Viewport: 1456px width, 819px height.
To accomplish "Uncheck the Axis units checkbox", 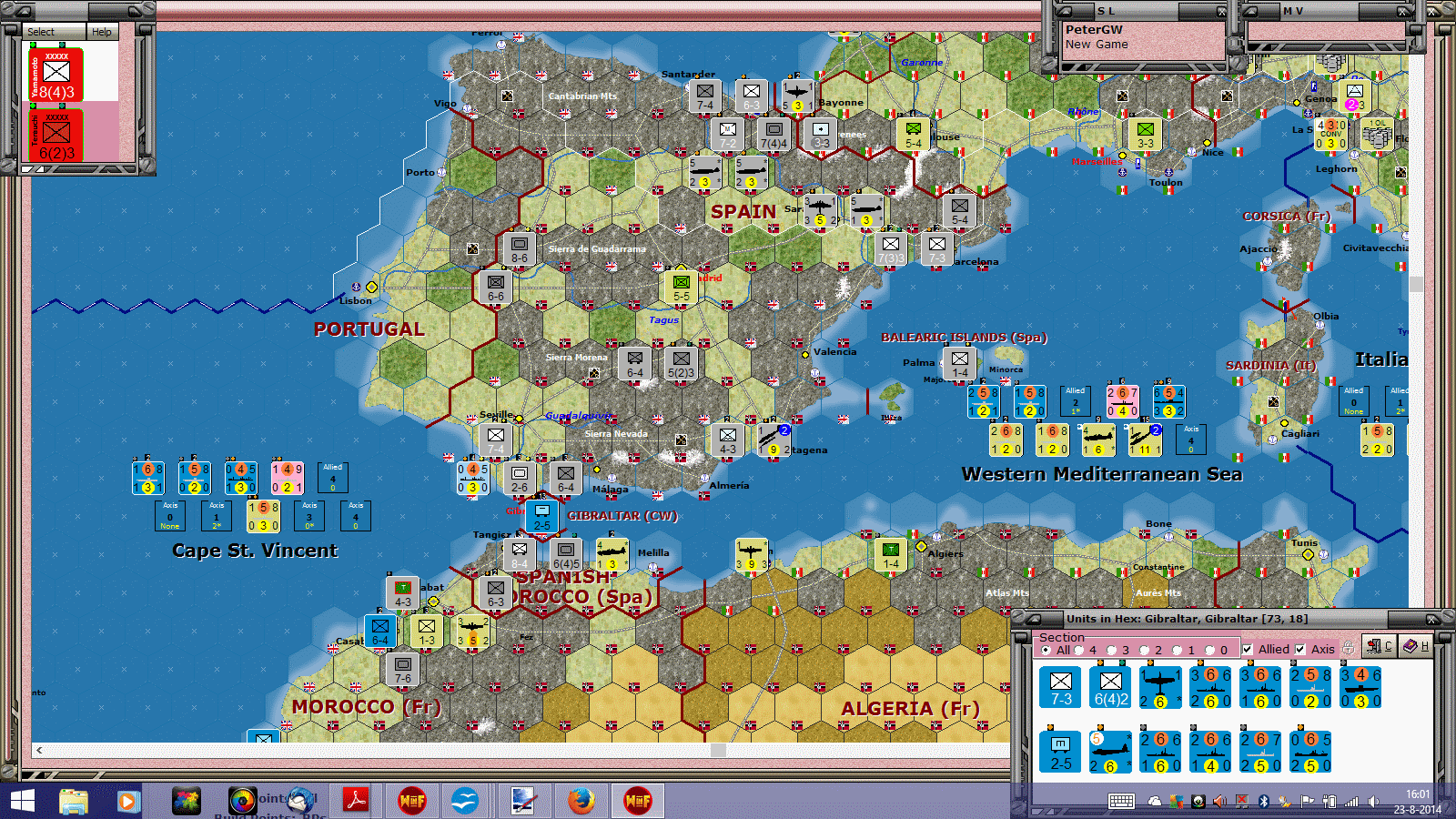I will pos(1299,649).
